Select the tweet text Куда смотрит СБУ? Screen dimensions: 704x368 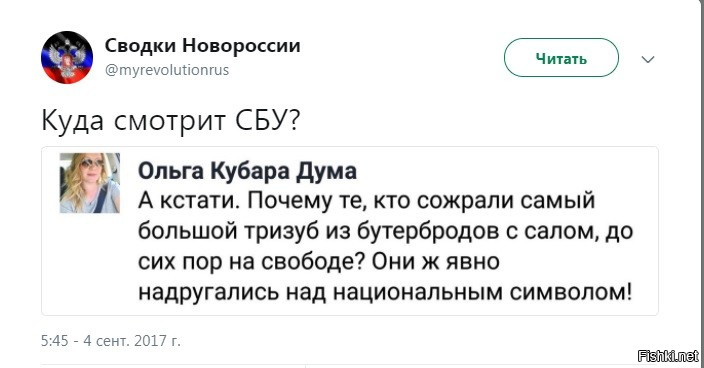170,121
